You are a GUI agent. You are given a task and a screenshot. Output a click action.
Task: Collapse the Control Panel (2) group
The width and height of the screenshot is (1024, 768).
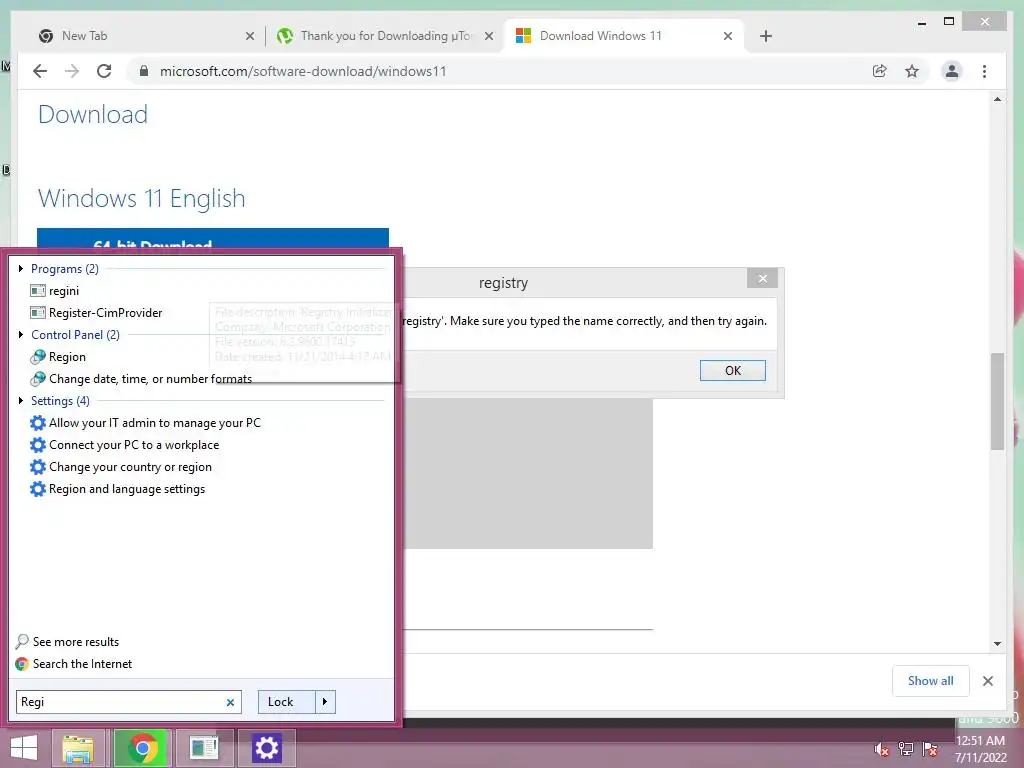[21, 334]
